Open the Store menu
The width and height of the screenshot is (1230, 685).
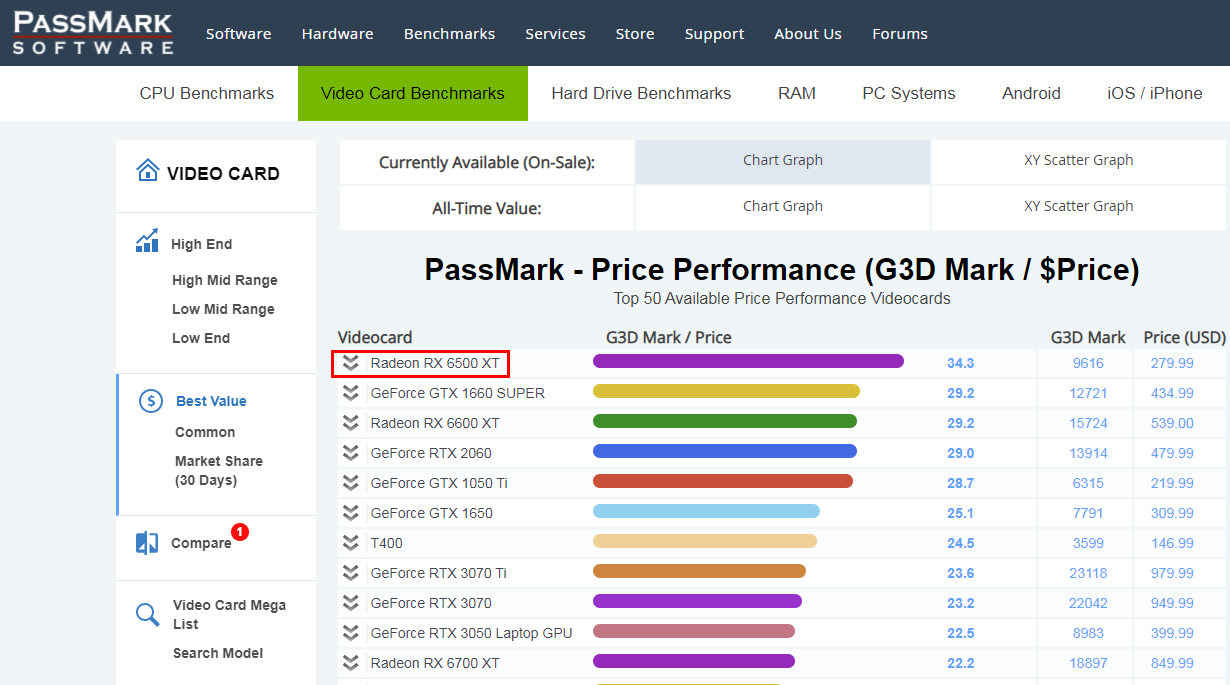click(635, 34)
